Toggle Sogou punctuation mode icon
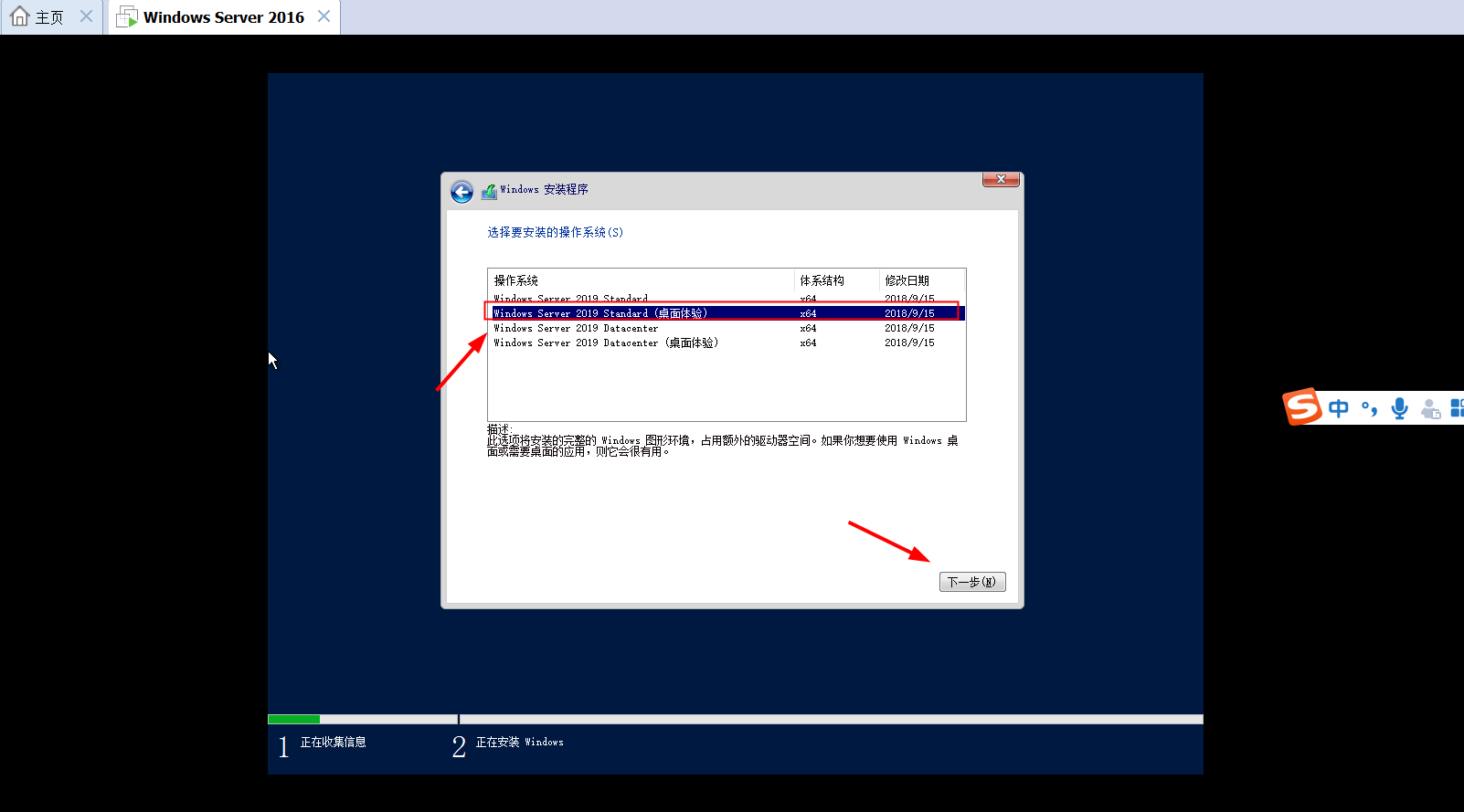 tap(1369, 408)
